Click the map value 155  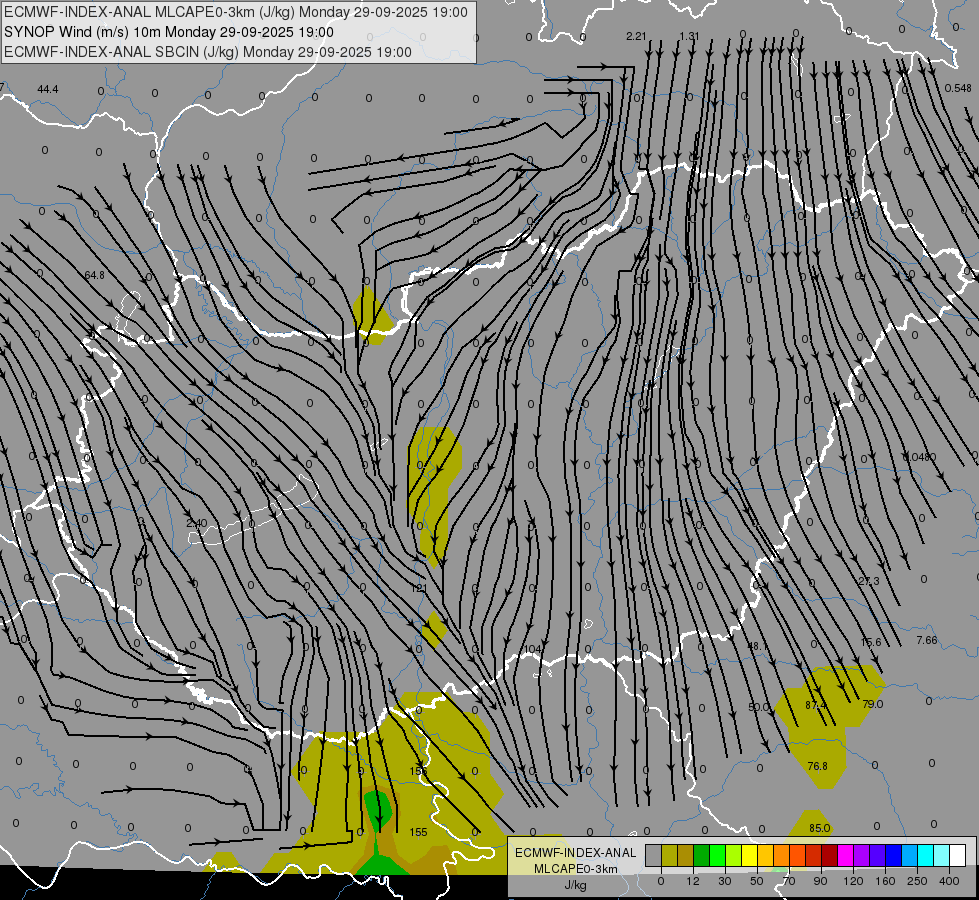coord(418,832)
